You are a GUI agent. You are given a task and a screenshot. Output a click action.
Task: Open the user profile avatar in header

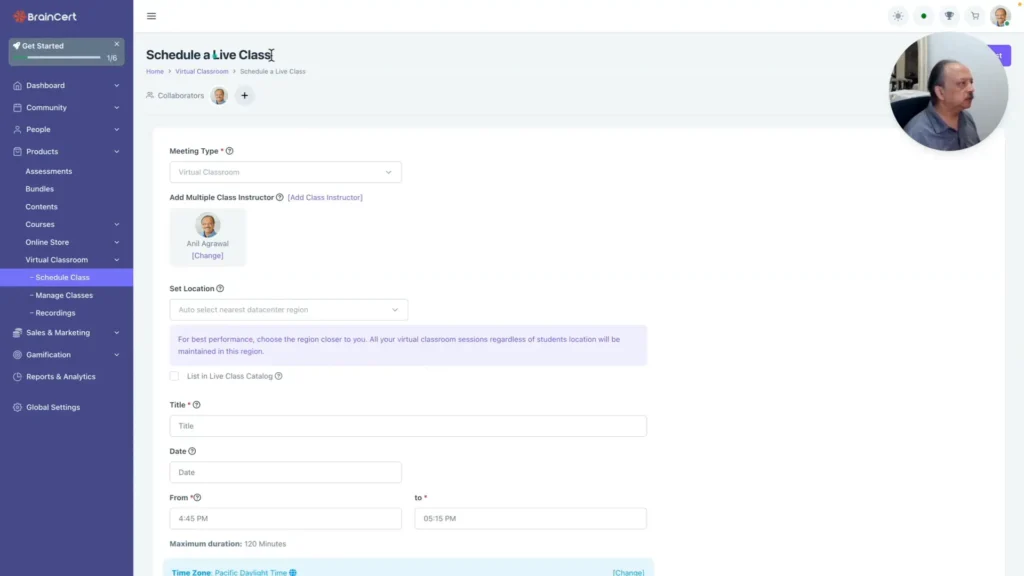1000,16
